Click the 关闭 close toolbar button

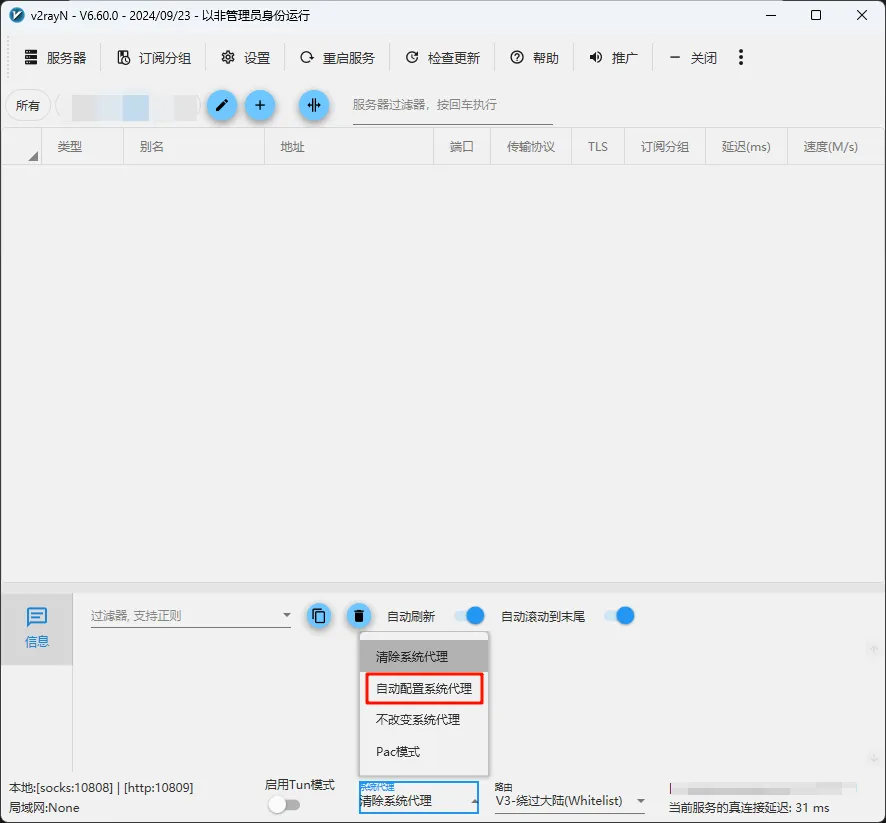[x=692, y=58]
